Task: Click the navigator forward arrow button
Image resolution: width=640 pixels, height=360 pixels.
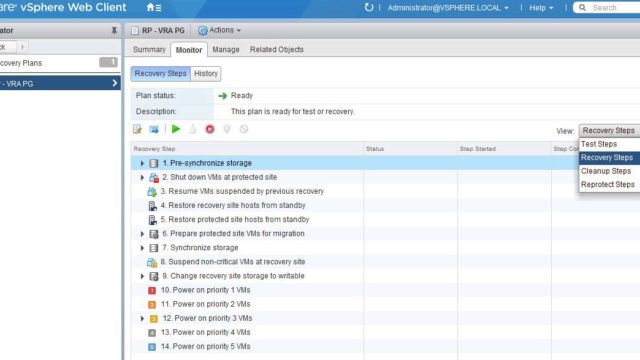Action: (22, 47)
